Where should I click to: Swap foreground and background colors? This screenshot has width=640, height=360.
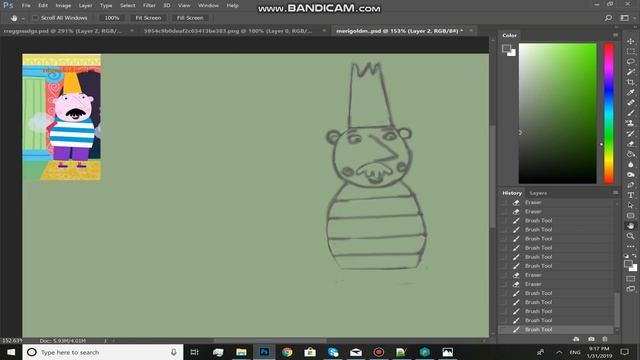click(x=634, y=256)
